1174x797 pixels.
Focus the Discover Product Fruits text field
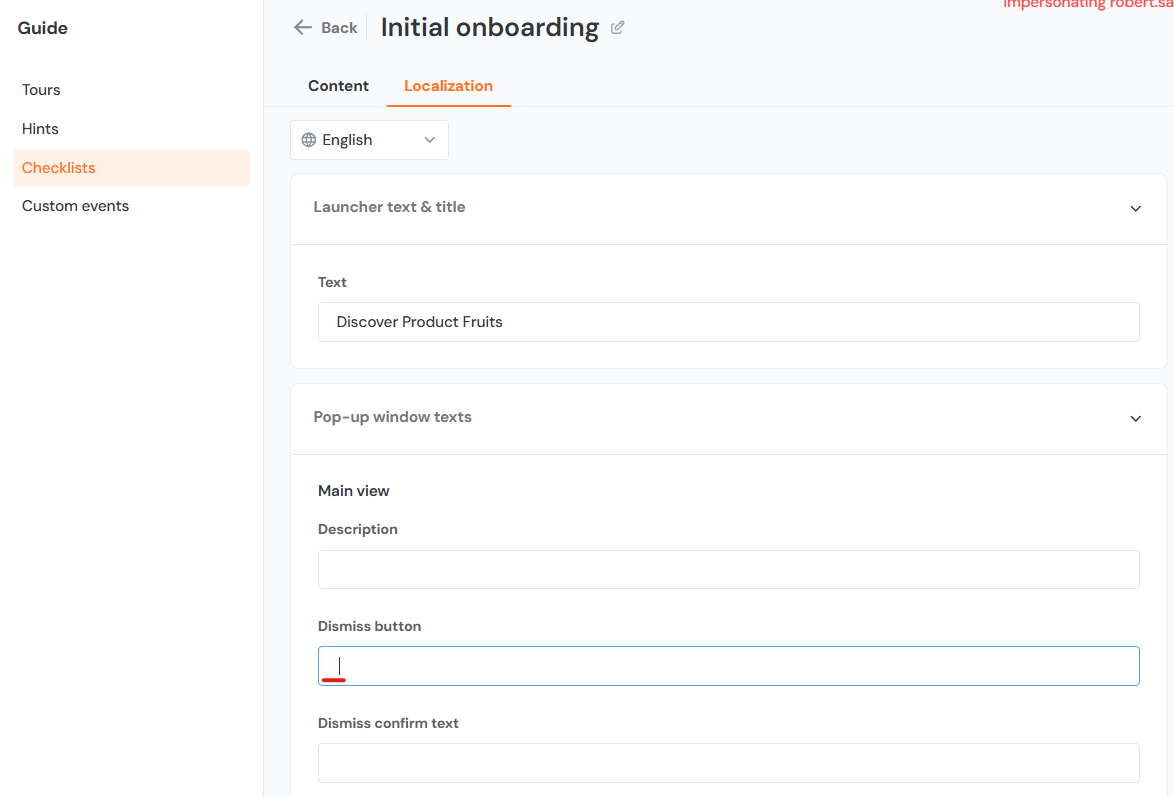728,322
